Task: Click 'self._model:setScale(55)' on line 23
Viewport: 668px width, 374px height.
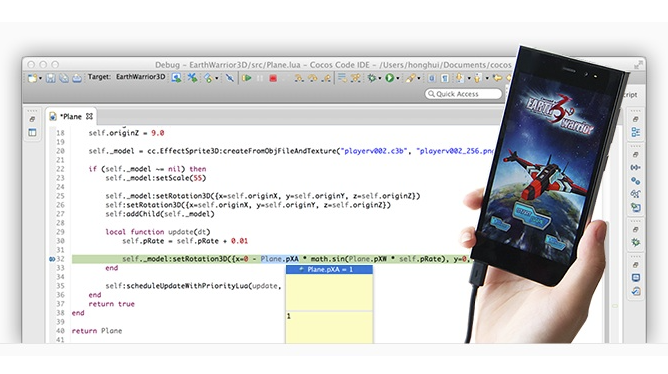Action: coord(156,178)
